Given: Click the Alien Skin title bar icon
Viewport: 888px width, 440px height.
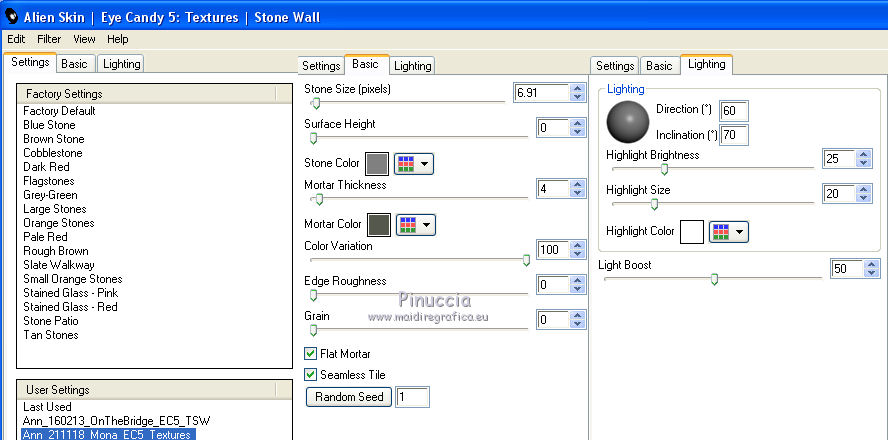Looking at the screenshot, I should [11, 16].
